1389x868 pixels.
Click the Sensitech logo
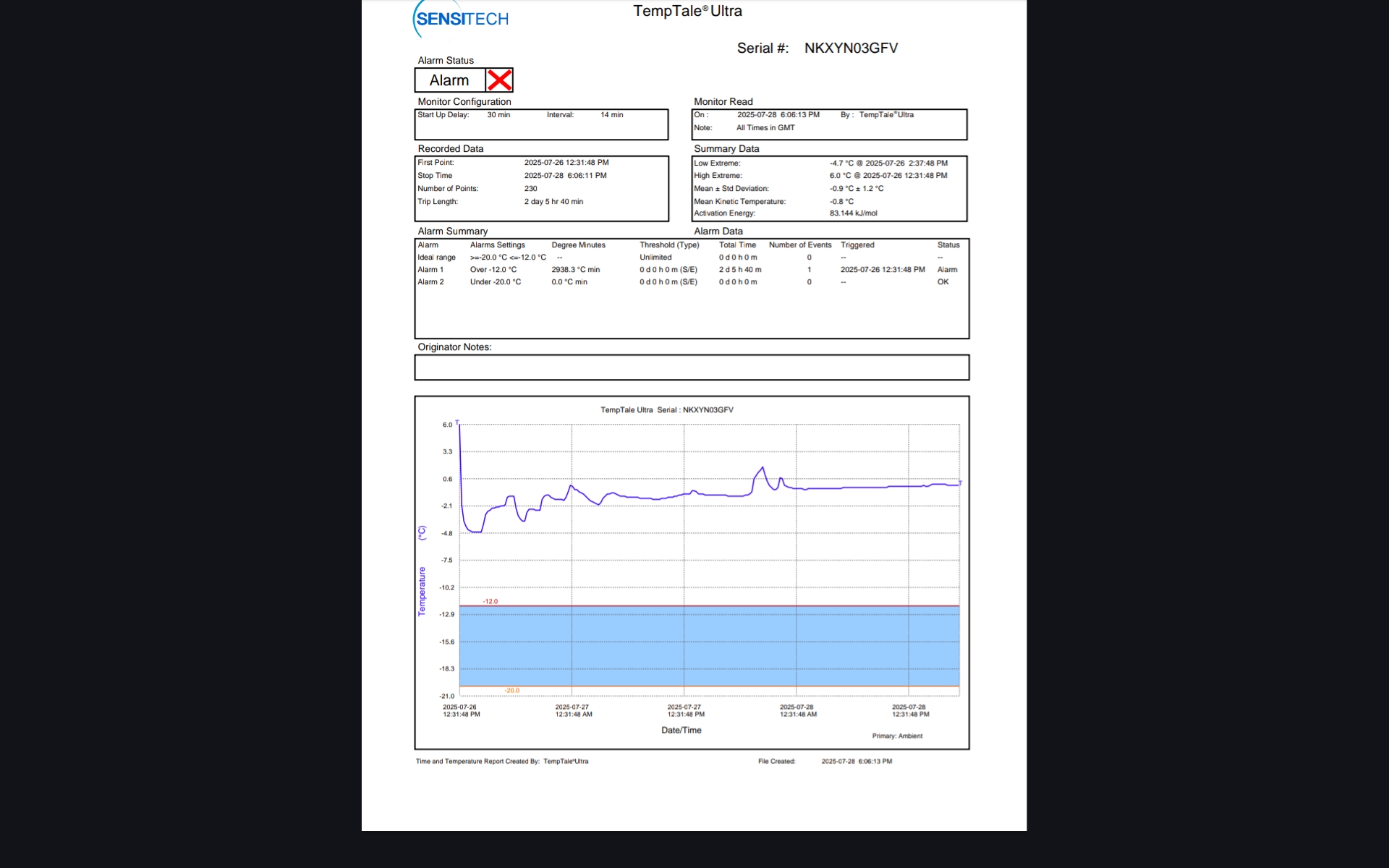click(462, 20)
